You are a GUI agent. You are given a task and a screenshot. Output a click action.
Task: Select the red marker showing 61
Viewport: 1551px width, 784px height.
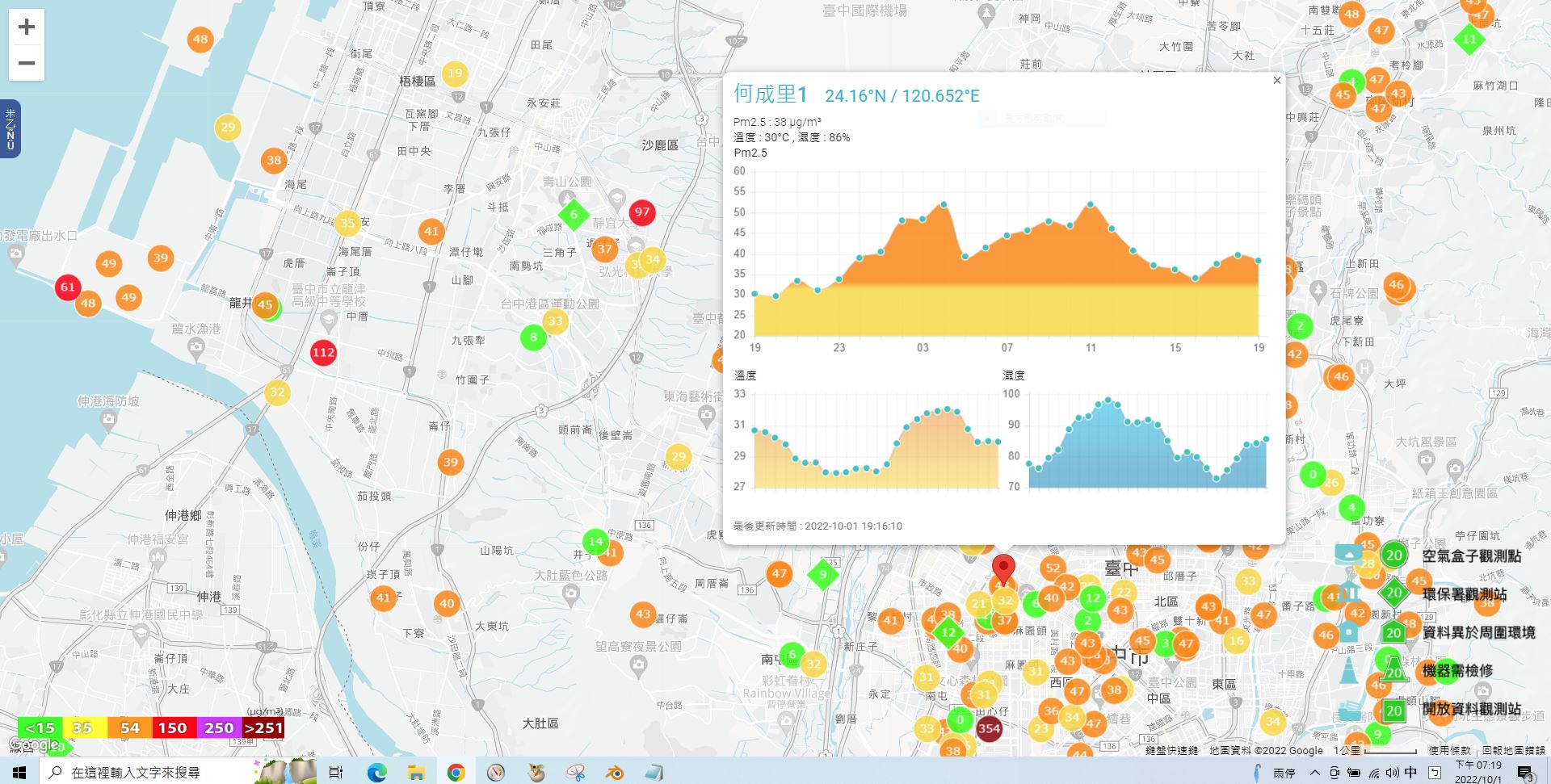(x=68, y=287)
